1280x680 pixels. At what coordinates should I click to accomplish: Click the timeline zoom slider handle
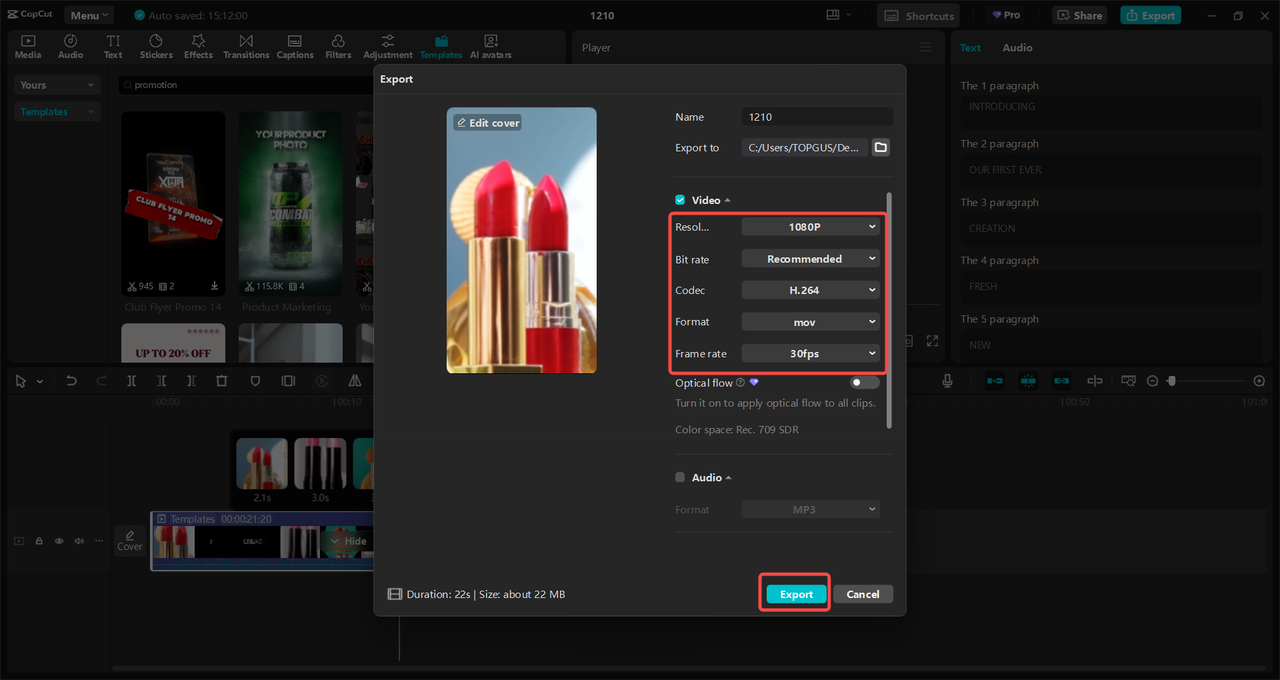(x=1172, y=381)
